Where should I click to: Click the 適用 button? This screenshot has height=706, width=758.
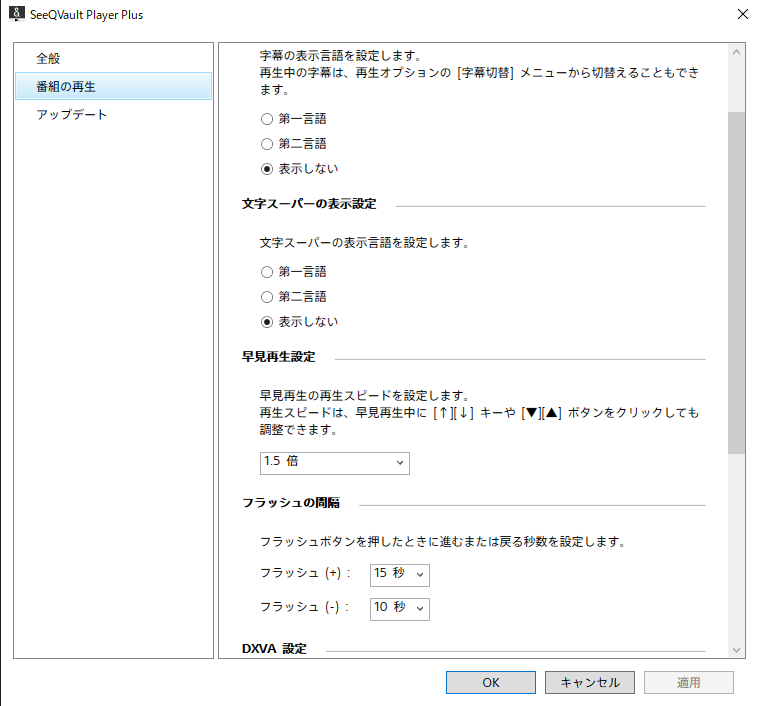click(689, 682)
